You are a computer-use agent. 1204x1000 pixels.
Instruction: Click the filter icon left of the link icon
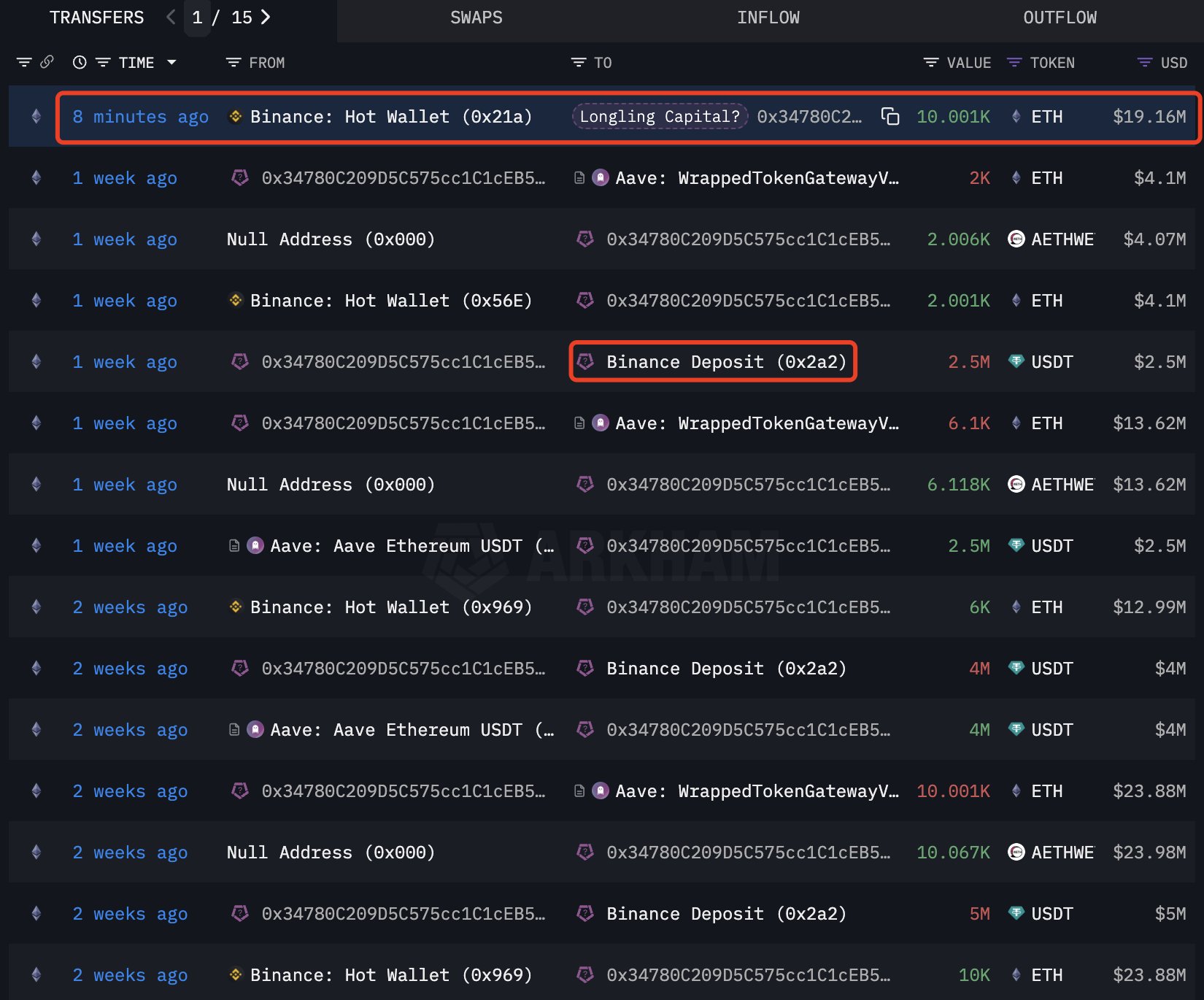(24, 63)
